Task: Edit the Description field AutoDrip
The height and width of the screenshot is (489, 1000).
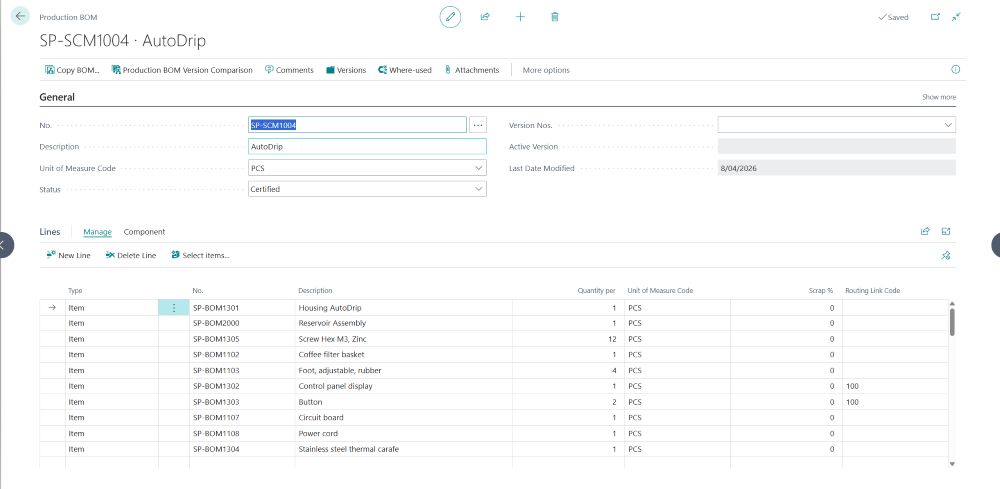Action: pyautogui.click(x=367, y=147)
